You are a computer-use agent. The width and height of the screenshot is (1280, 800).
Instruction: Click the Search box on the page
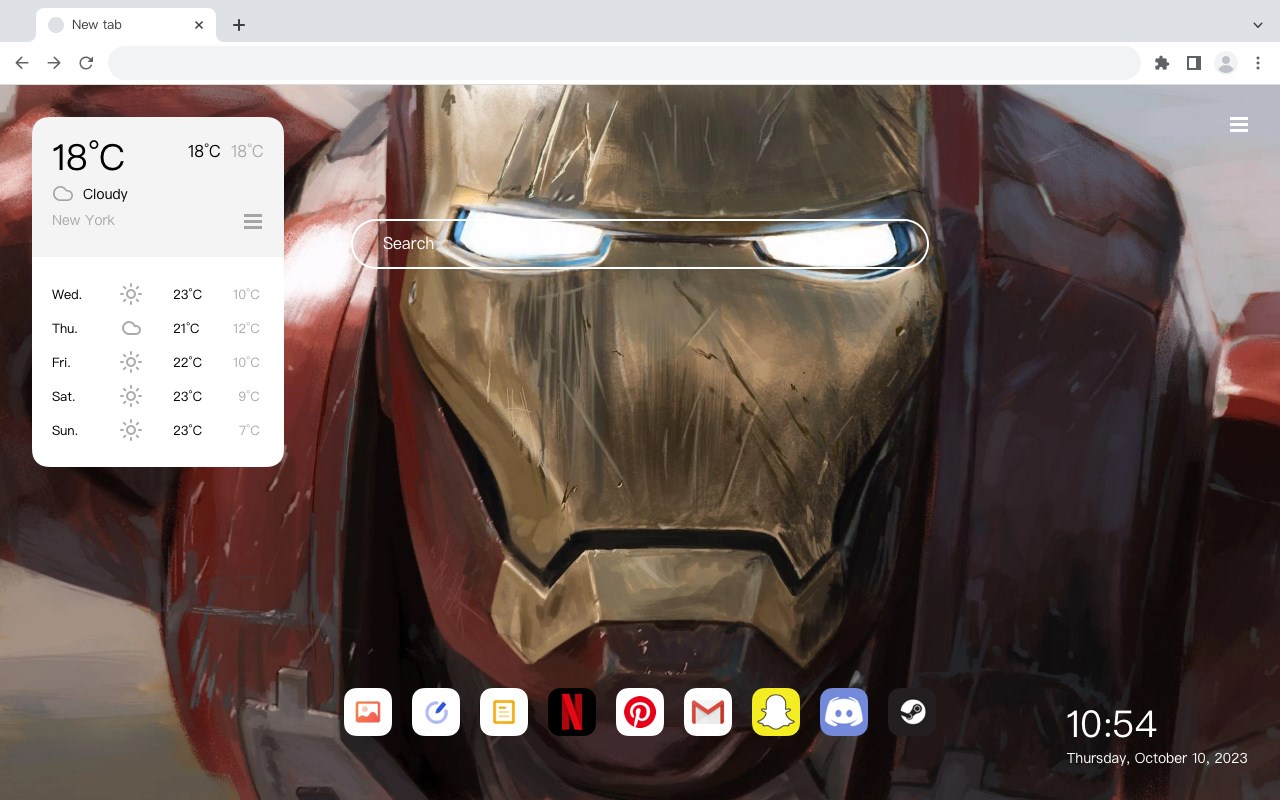point(640,244)
